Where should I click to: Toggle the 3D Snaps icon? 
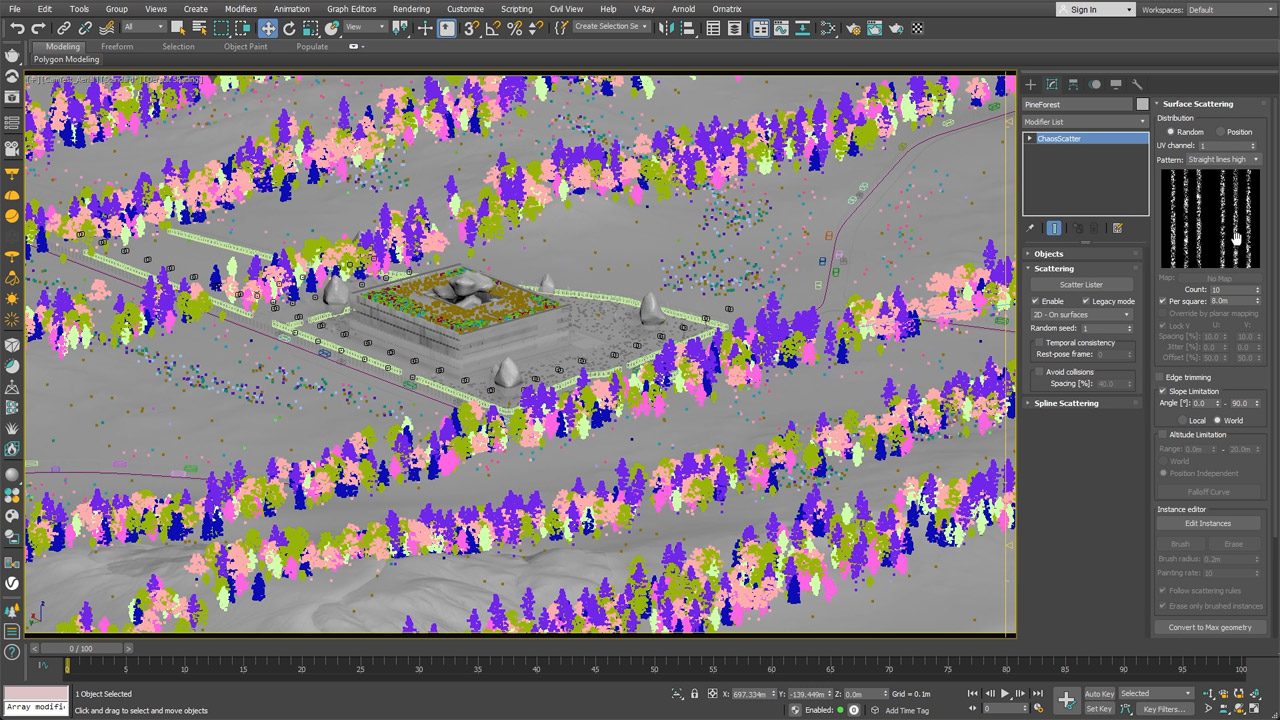tap(471, 28)
